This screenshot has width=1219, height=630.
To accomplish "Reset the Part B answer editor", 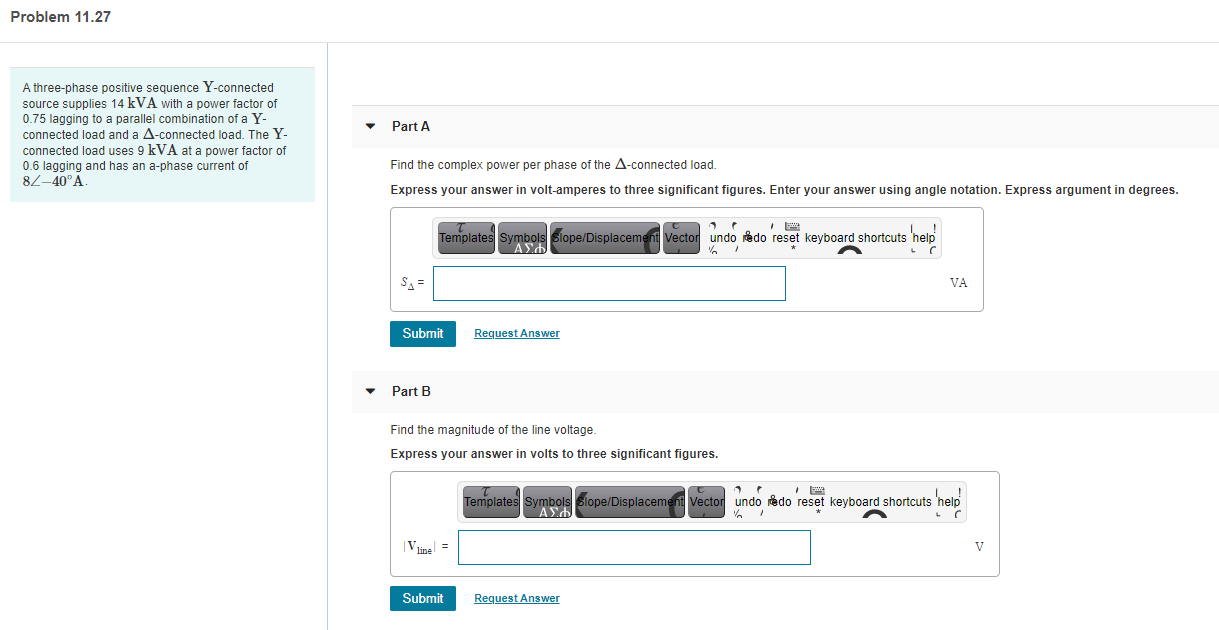I will click(x=810, y=502).
